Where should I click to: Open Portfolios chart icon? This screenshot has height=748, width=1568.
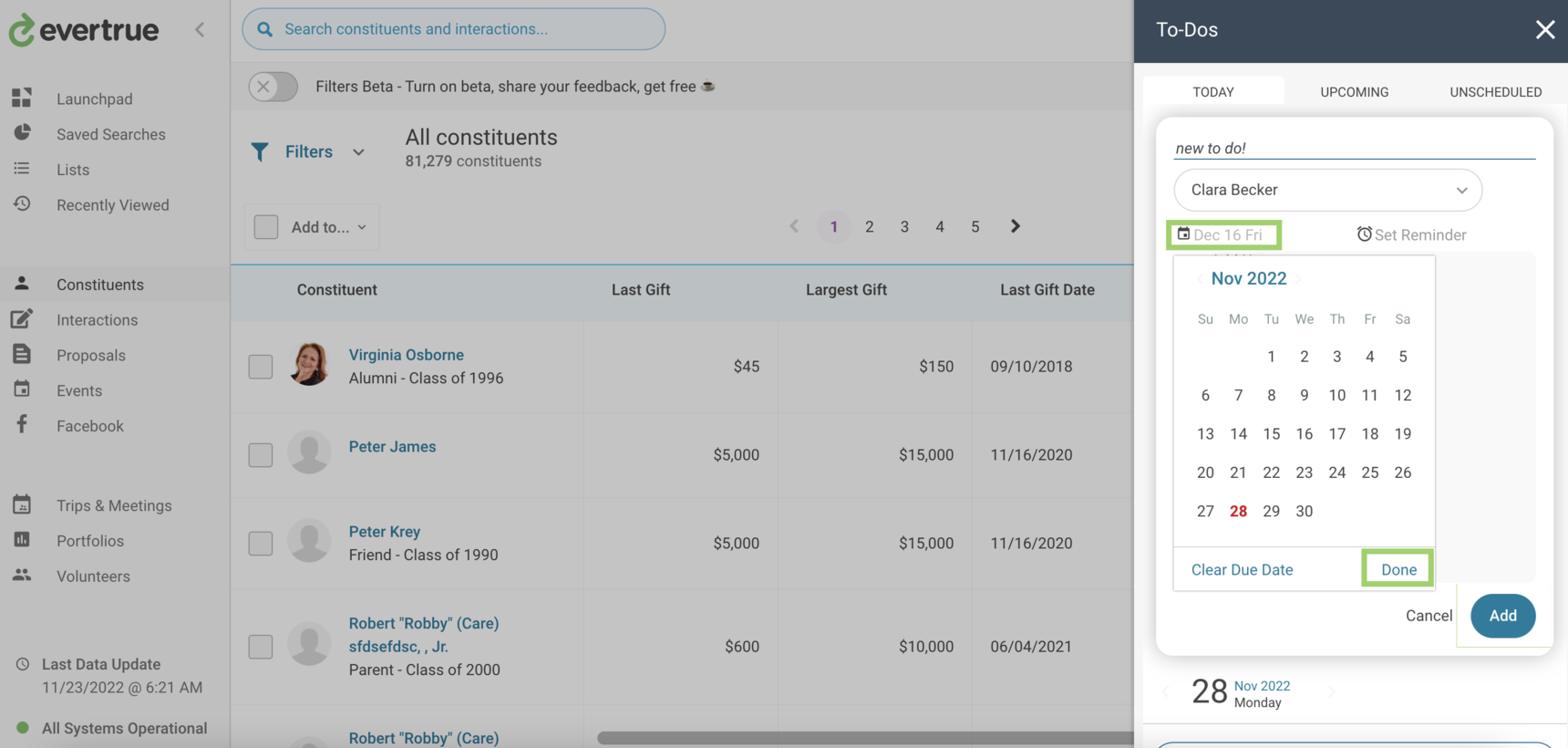[x=22, y=540]
